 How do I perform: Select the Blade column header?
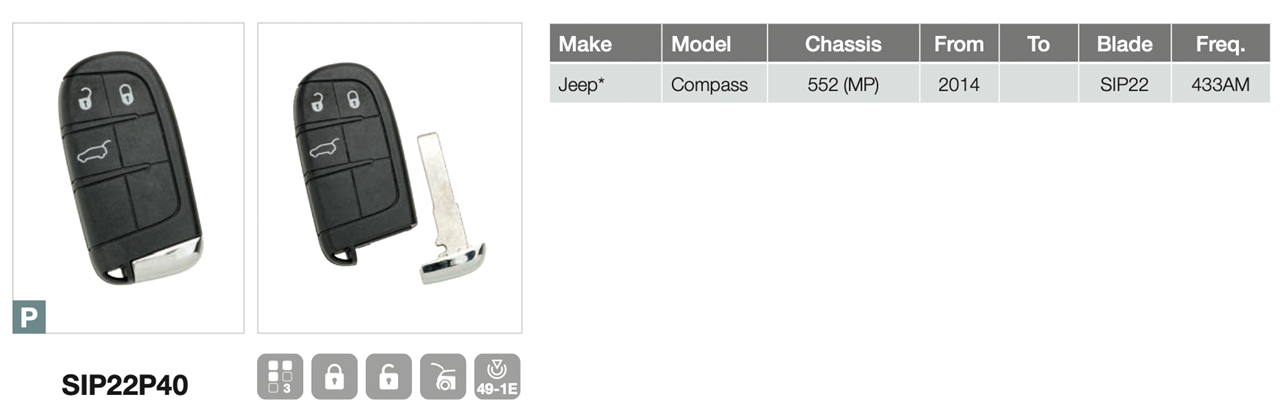point(1125,44)
